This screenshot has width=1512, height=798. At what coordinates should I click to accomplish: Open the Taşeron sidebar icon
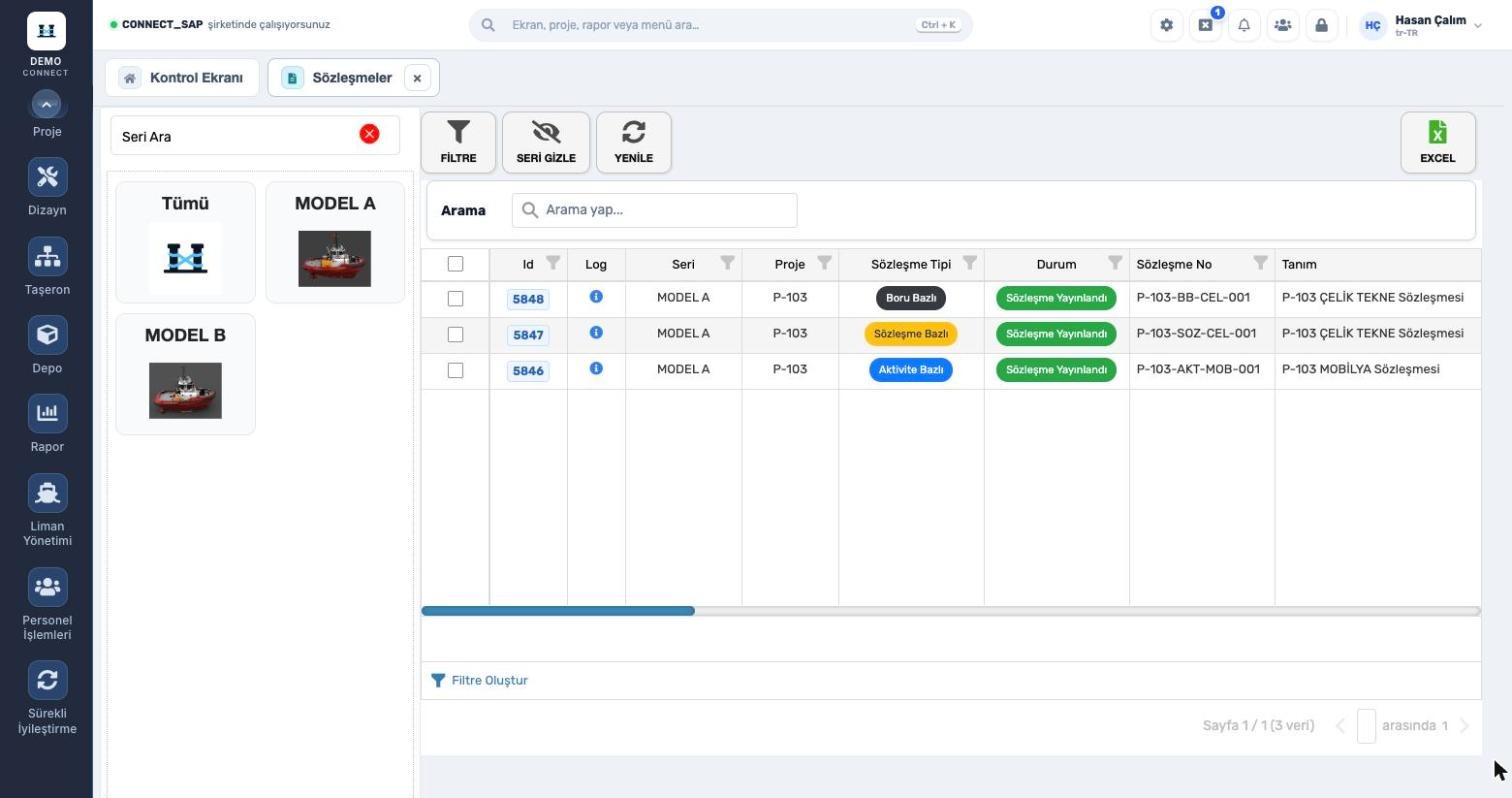pos(47,257)
